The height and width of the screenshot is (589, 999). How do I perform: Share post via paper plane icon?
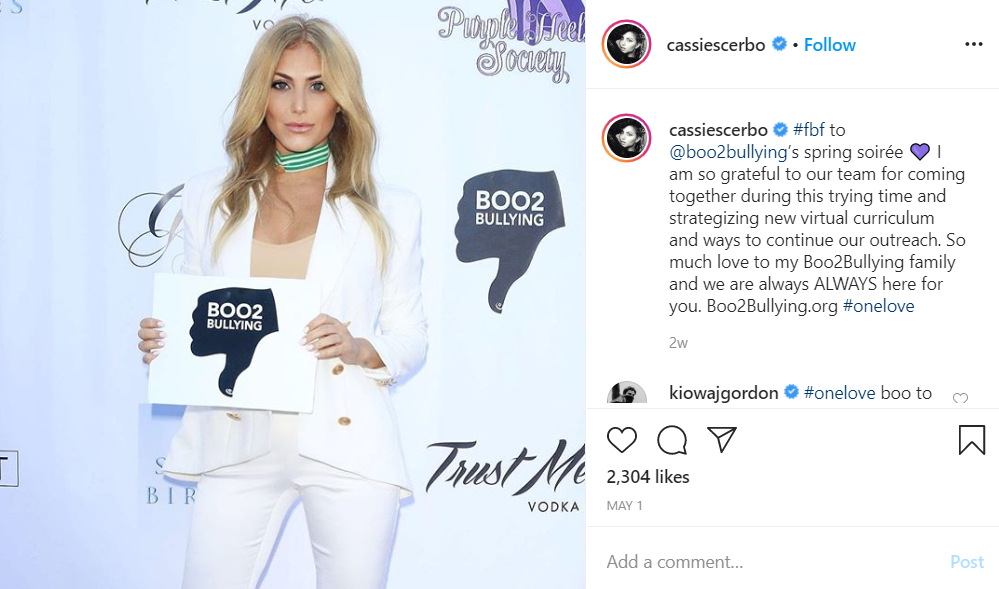722,440
